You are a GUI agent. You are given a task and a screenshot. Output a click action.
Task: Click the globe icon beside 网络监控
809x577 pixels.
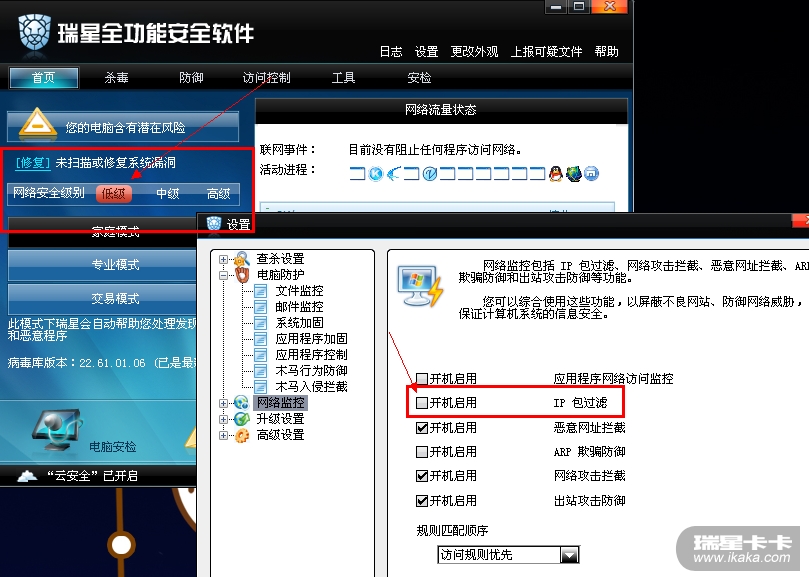pyautogui.click(x=241, y=403)
